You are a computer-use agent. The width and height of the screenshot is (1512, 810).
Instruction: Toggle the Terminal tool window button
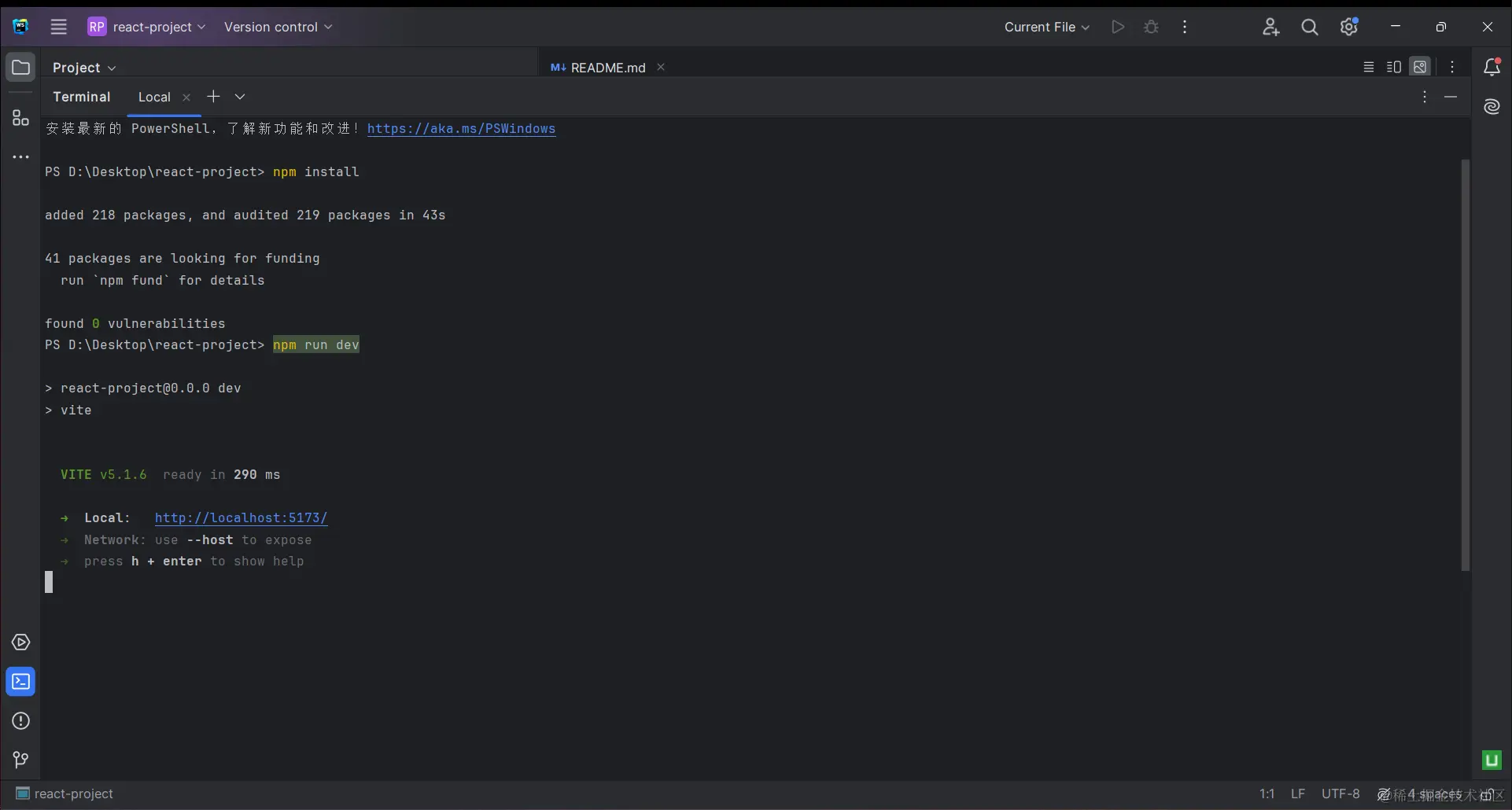click(21, 682)
